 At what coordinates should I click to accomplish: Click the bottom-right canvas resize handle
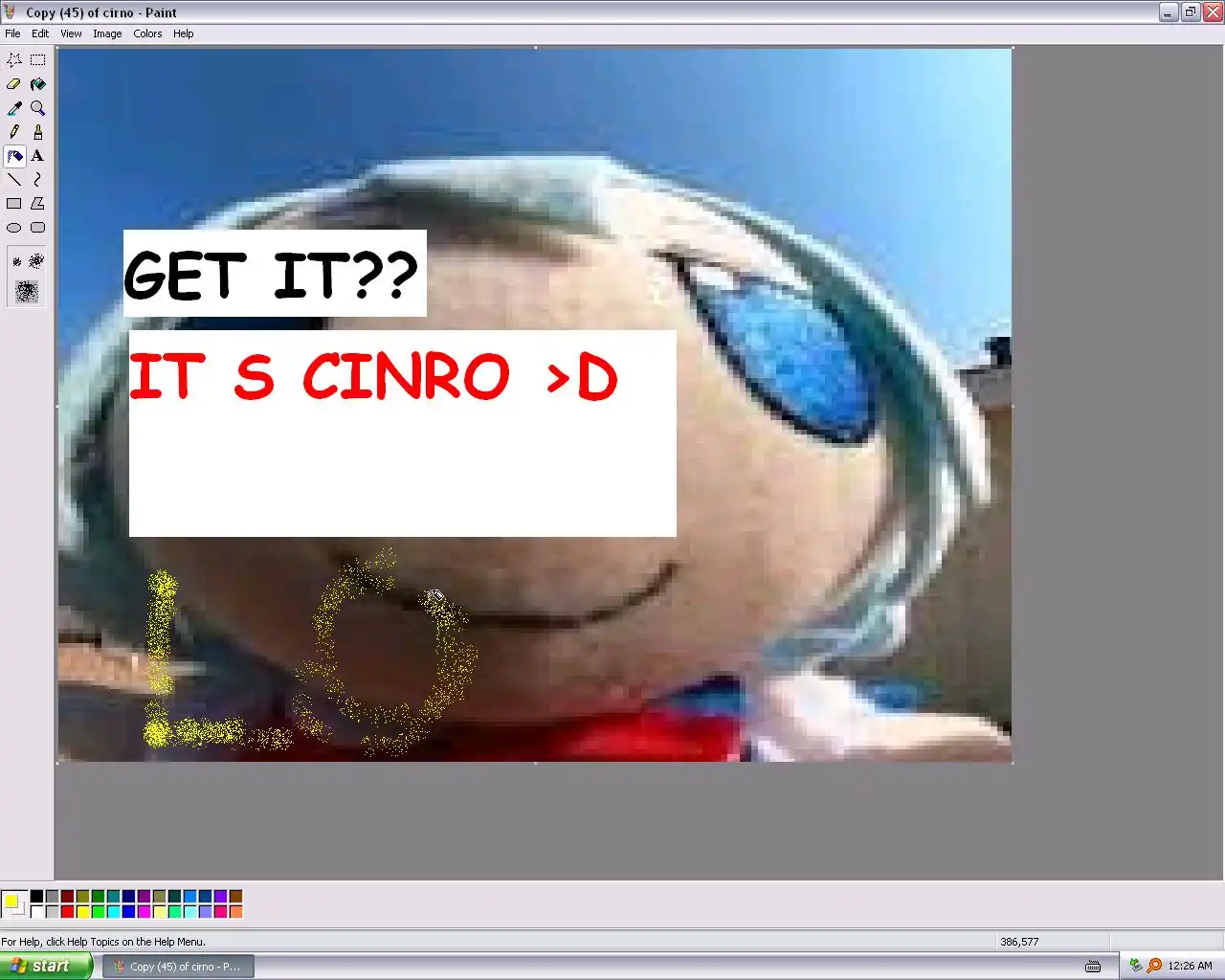[1013, 763]
